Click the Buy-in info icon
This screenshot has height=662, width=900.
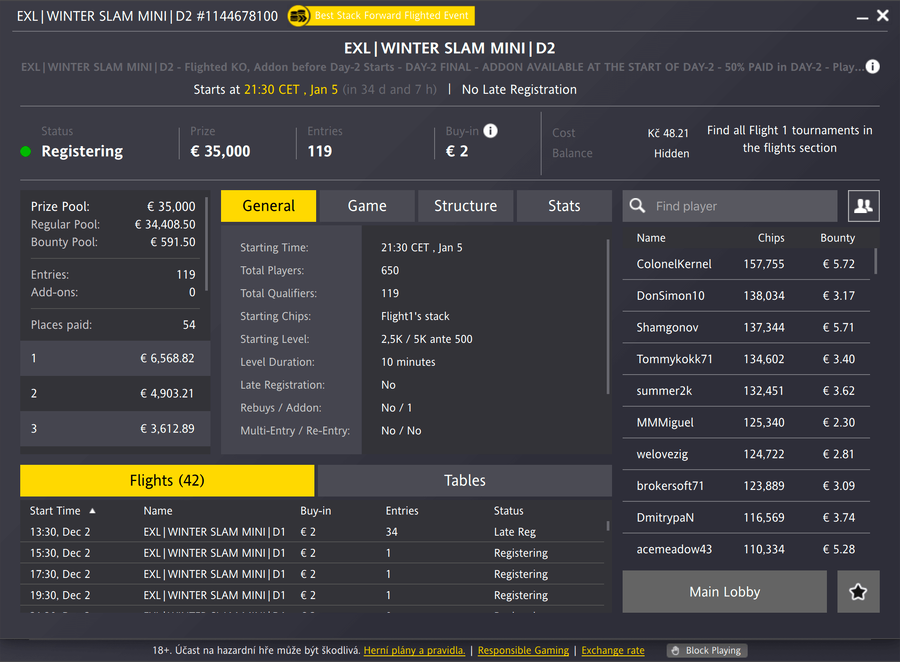(490, 131)
